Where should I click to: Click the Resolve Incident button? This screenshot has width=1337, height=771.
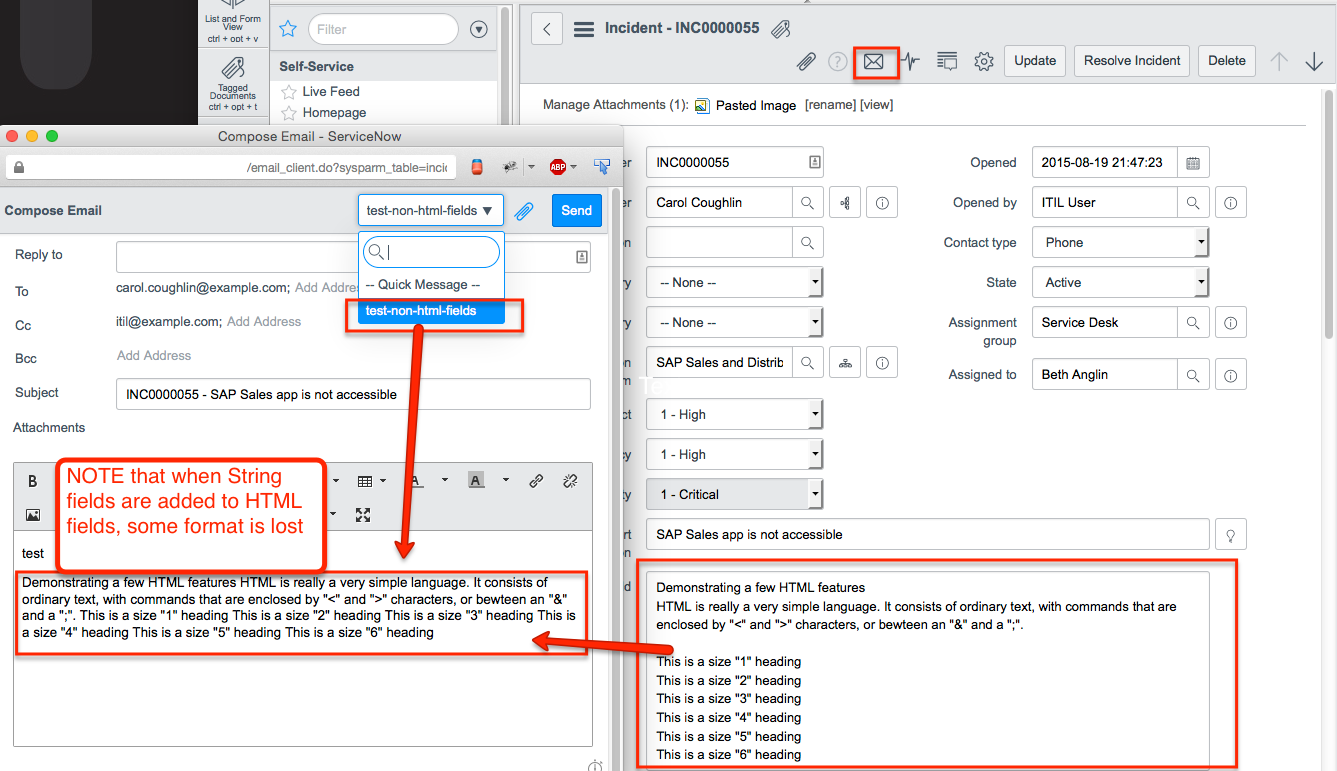(1131, 61)
